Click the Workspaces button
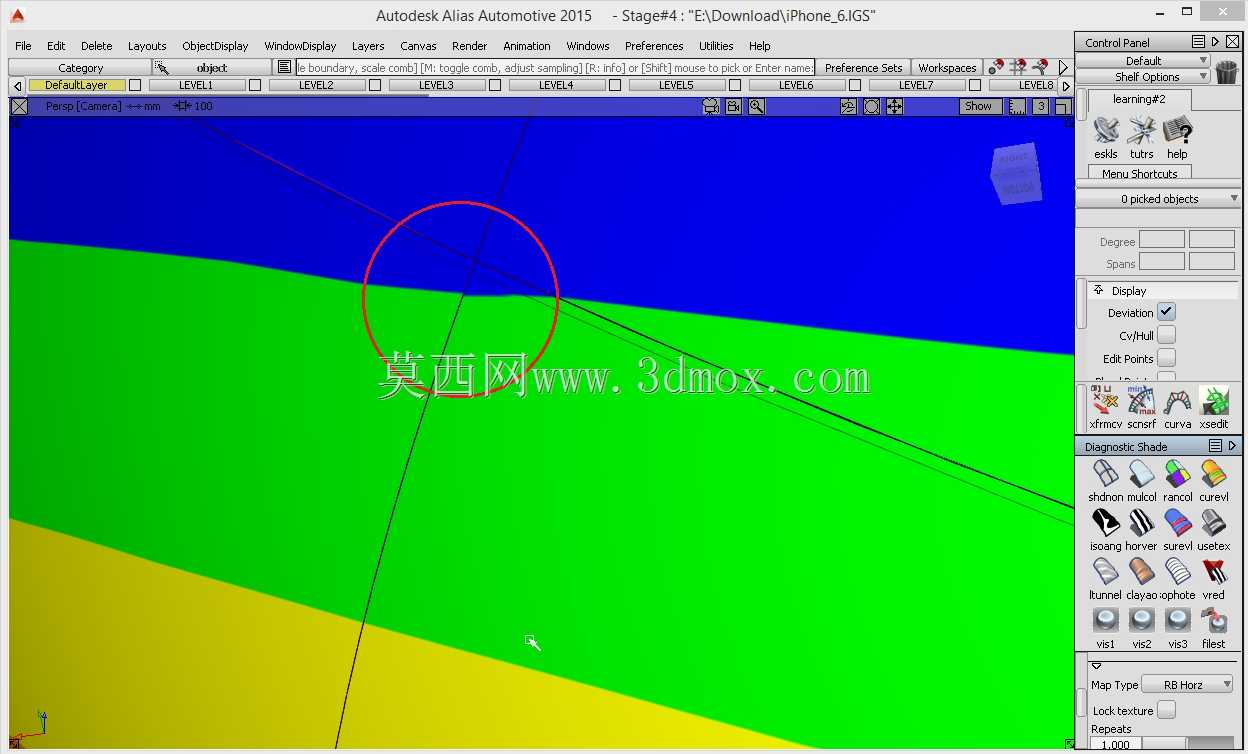 pos(947,68)
